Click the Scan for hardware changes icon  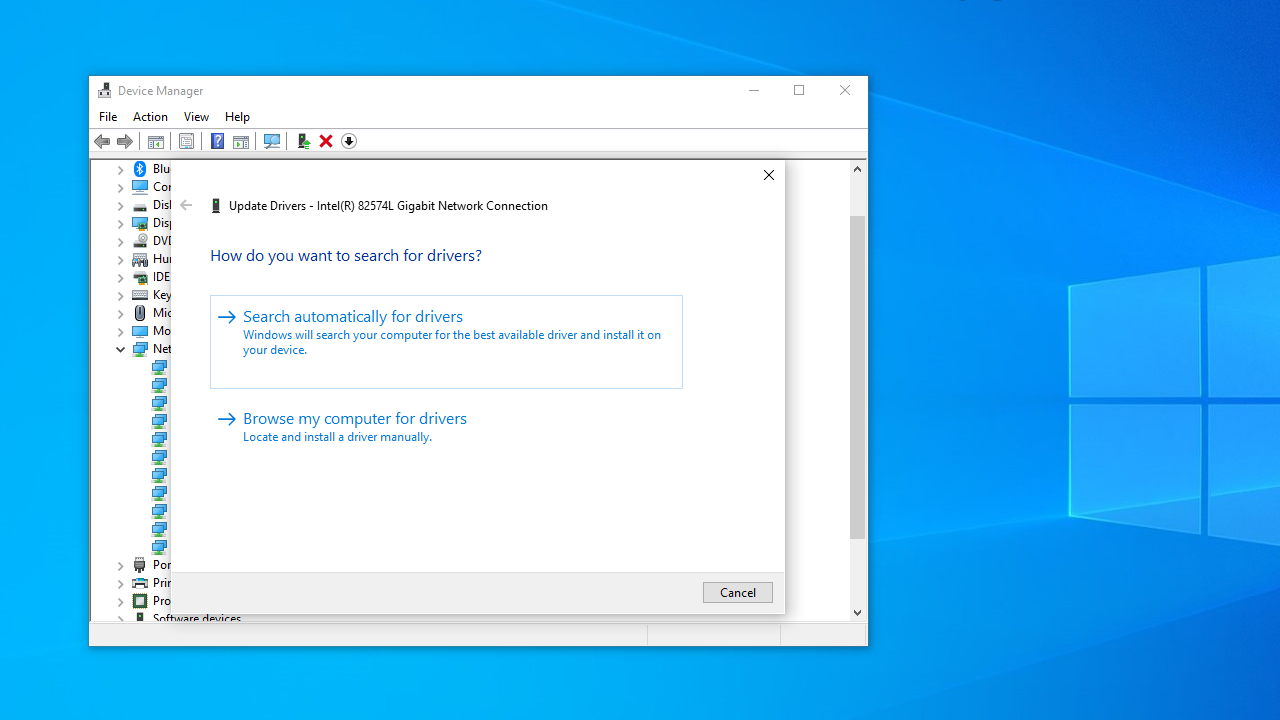pyautogui.click(x=271, y=141)
